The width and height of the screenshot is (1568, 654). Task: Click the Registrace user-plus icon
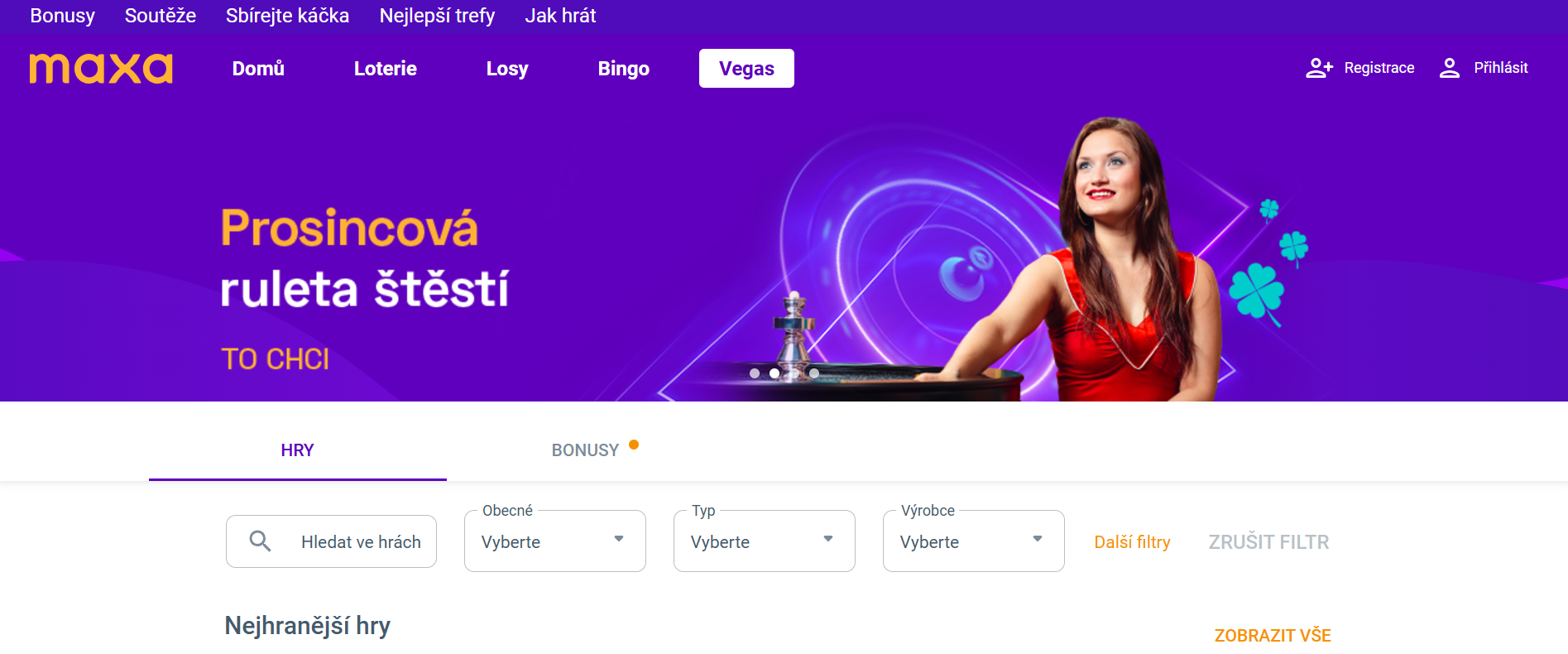pos(1319,68)
